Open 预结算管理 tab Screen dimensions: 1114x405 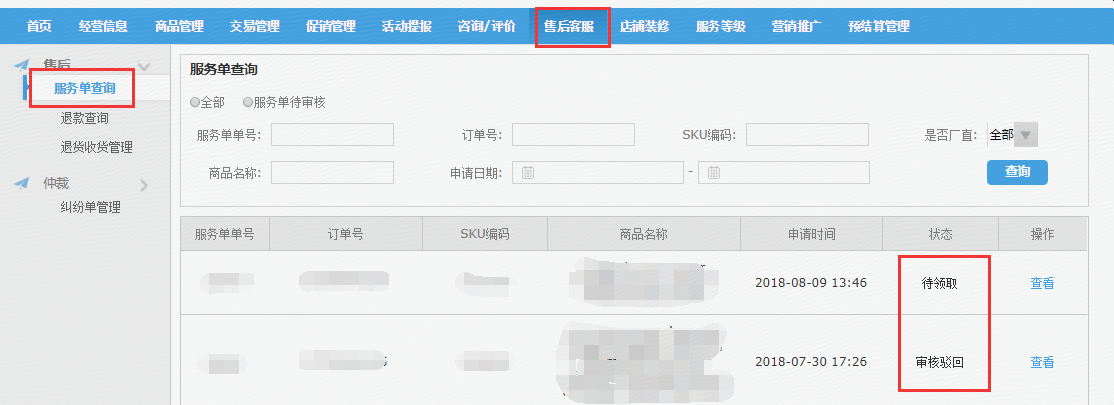pos(879,27)
